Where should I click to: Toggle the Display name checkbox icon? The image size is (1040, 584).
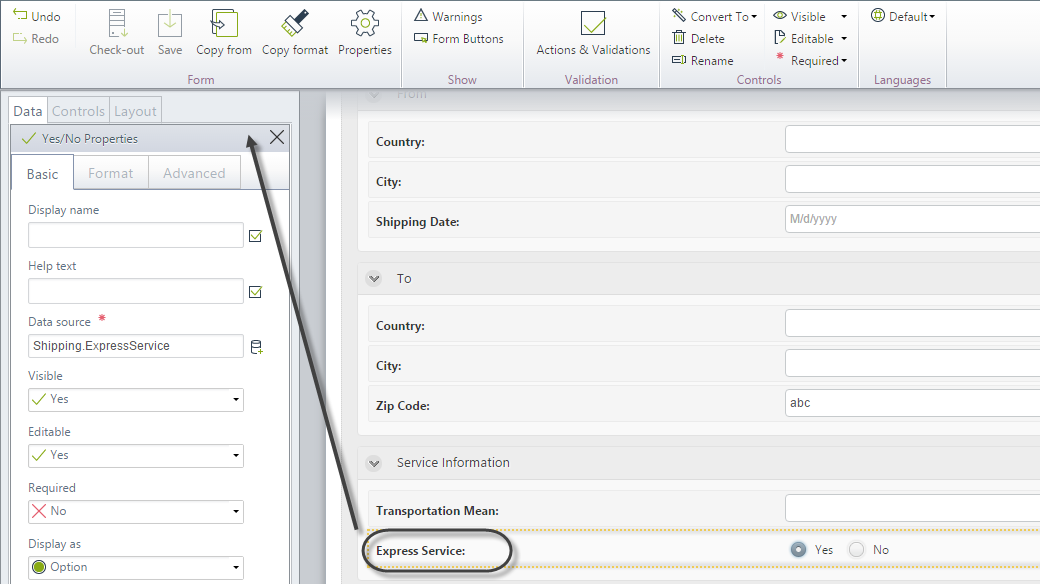click(255, 236)
